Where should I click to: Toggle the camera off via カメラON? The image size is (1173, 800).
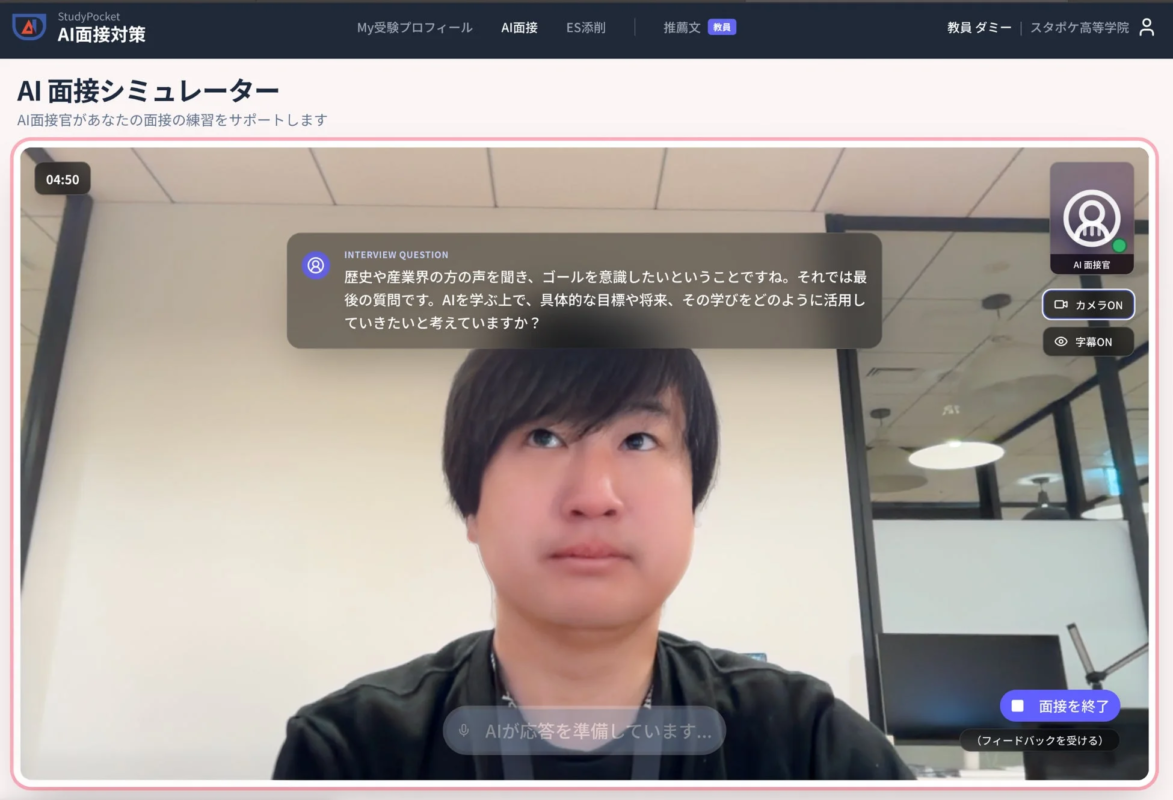tap(1088, 305)
